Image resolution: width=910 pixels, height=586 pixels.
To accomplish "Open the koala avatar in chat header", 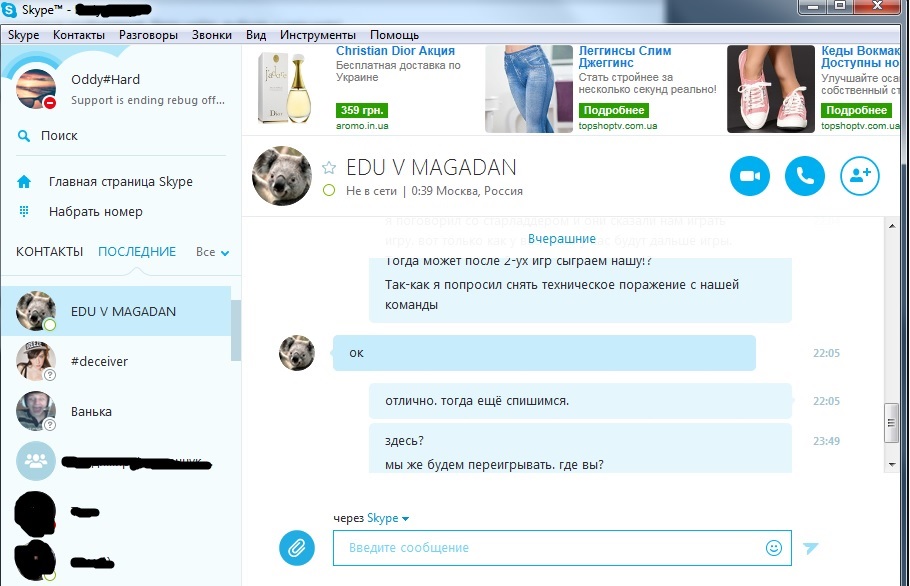I will (x=282, y=176).
